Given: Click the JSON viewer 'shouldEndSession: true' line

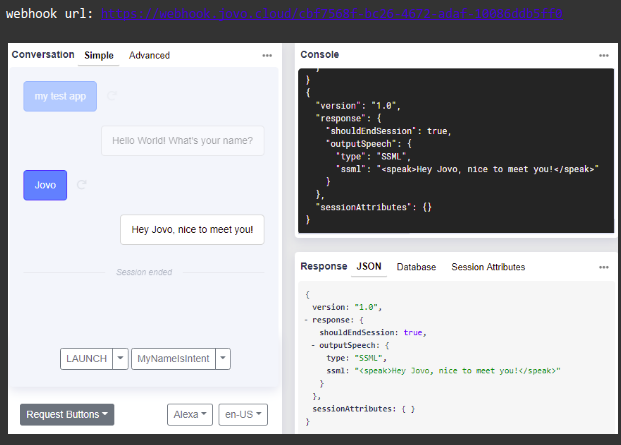Looking at the screenshot, I should 373,333.
